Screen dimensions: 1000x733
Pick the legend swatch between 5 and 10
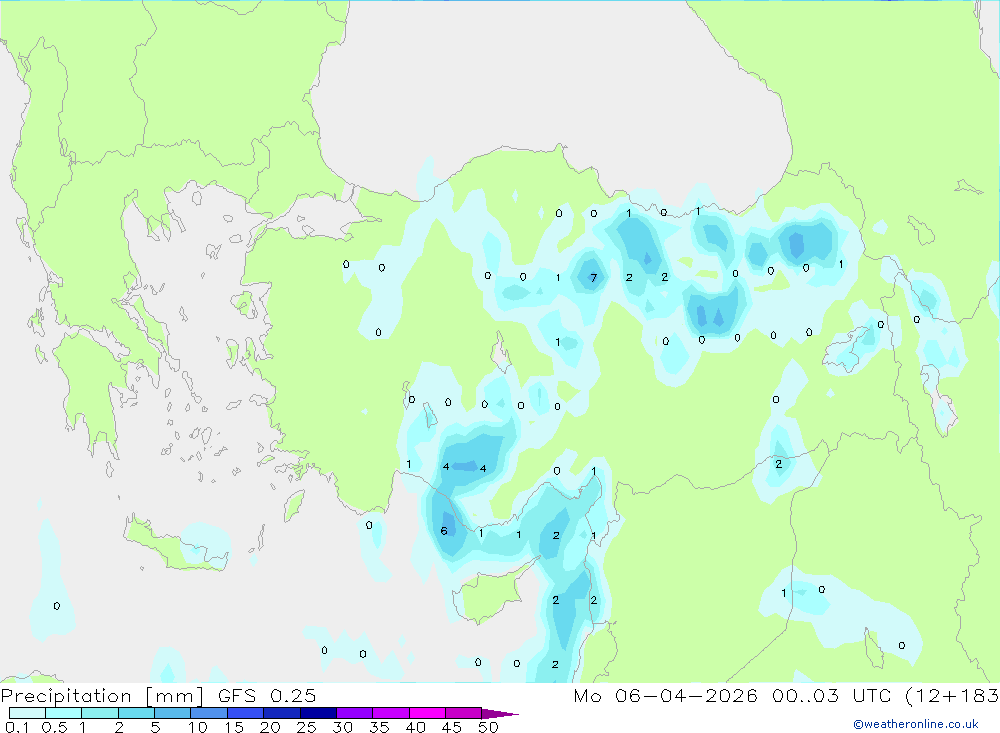tap(173, 713)
